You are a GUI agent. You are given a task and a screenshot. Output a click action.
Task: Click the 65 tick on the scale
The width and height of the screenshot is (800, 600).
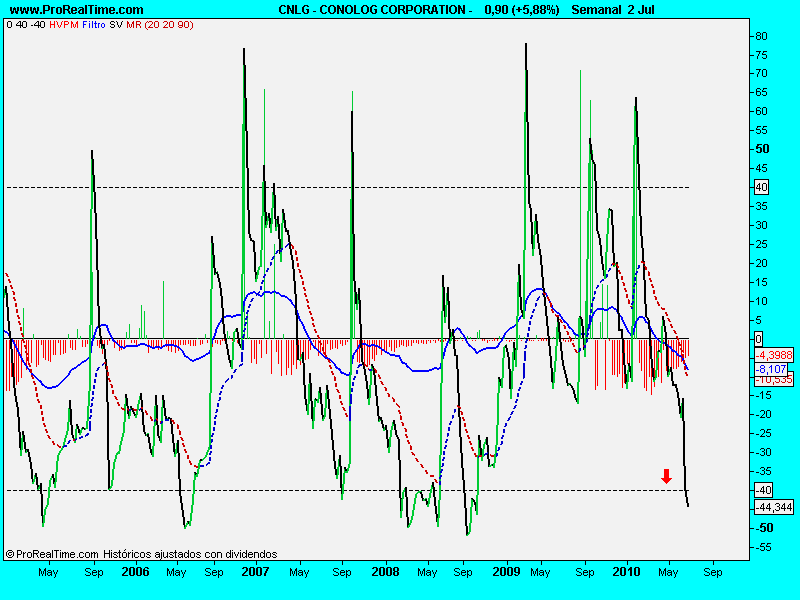pos(761,92)
